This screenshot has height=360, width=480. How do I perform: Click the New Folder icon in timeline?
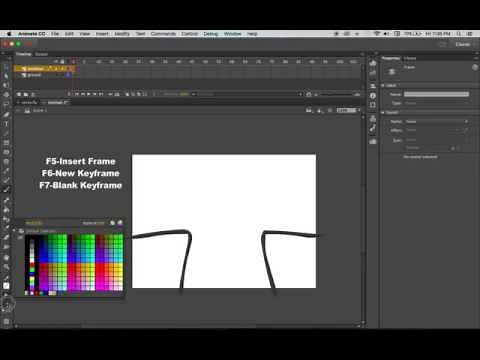tap(26, 94)
